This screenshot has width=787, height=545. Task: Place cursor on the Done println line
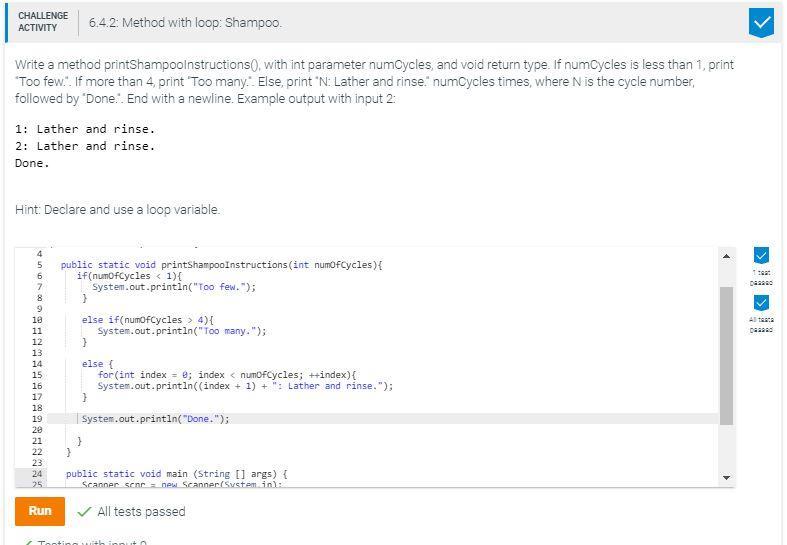coord(156,419)
